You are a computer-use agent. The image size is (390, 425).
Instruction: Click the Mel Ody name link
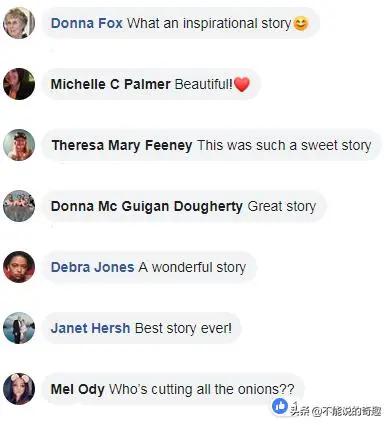[78, 390]
